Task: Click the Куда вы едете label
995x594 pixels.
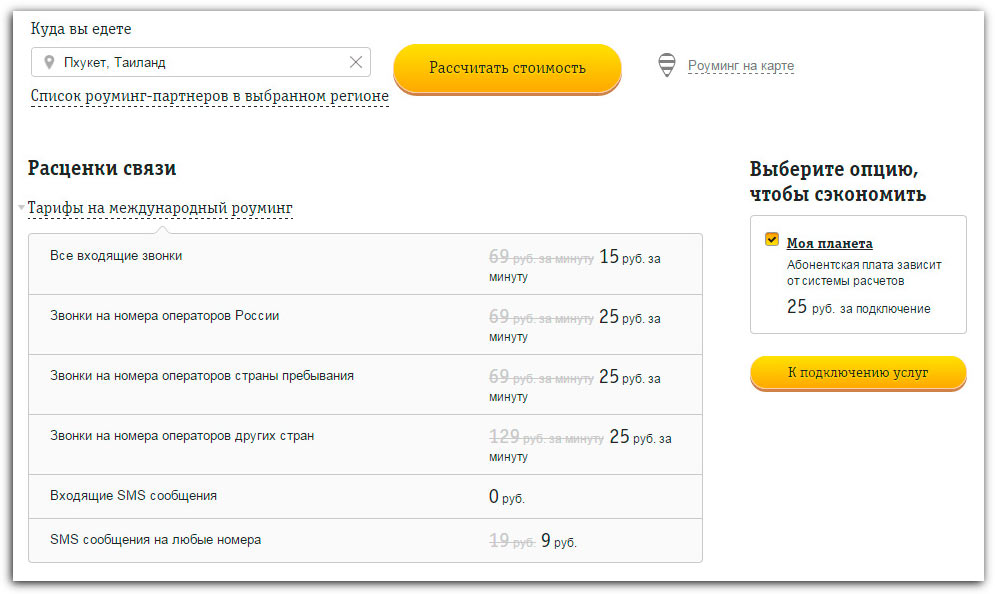Action: click(81, 29)
